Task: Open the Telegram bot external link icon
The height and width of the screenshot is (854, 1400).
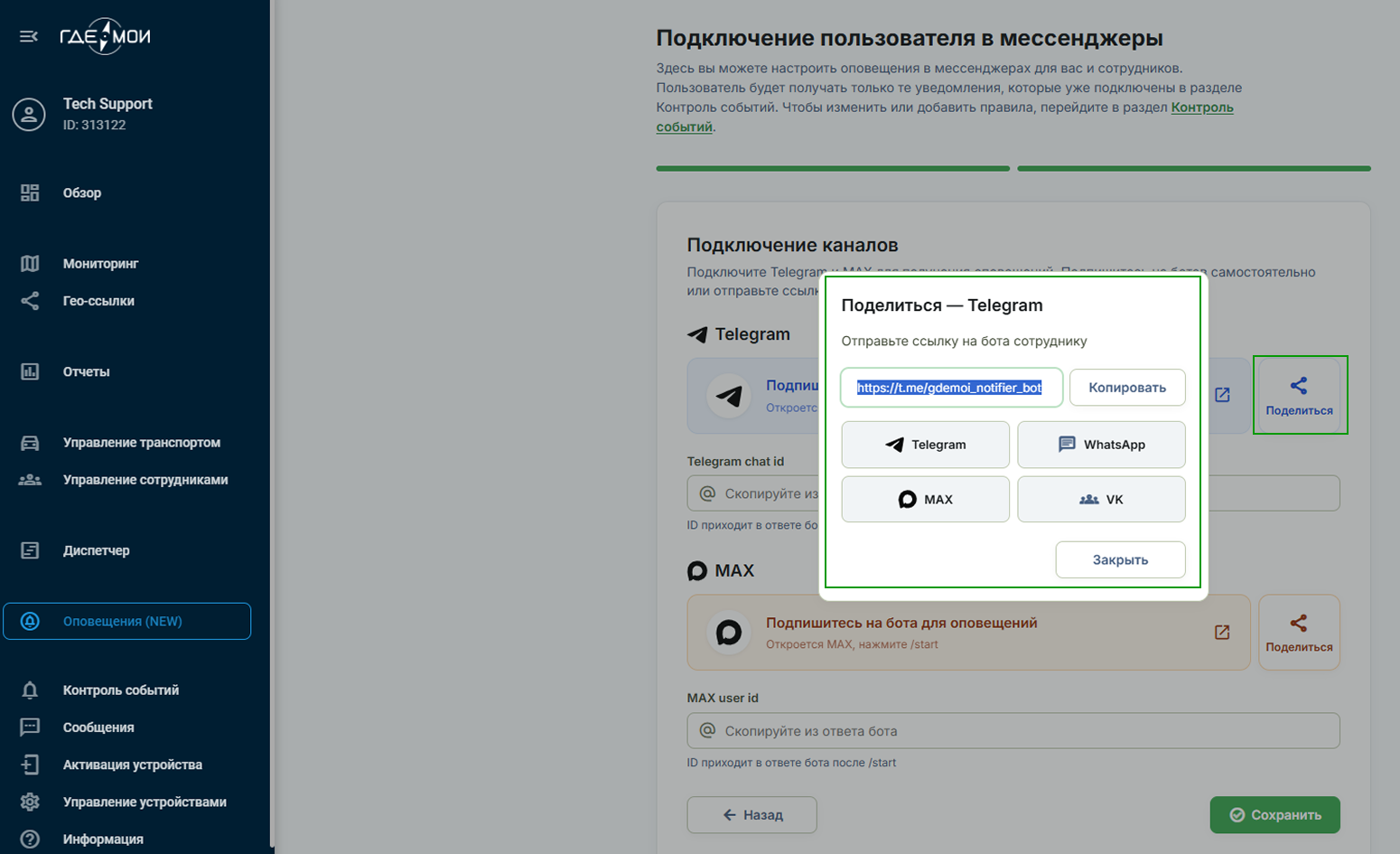Action: coord(1222,395)
